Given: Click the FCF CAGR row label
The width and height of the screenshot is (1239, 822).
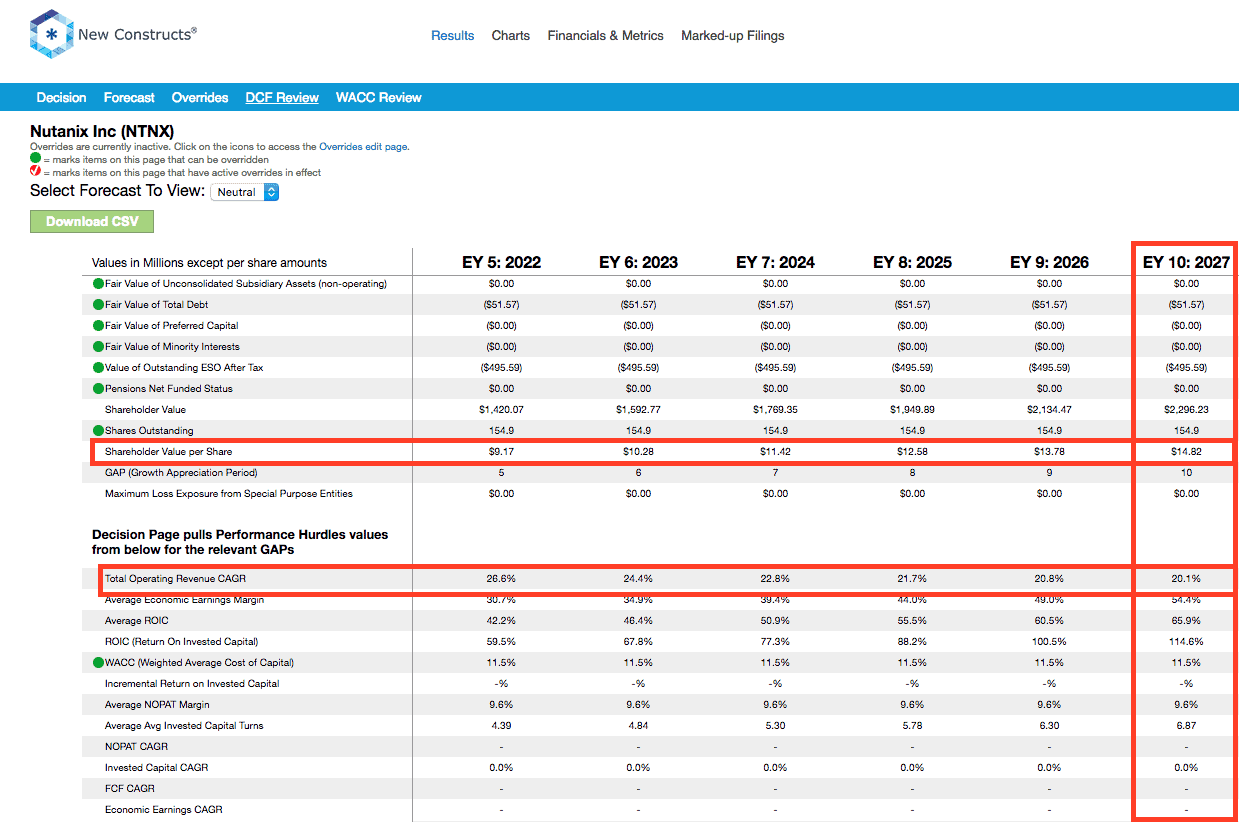Looking at the screenshot, I should 130,789.
